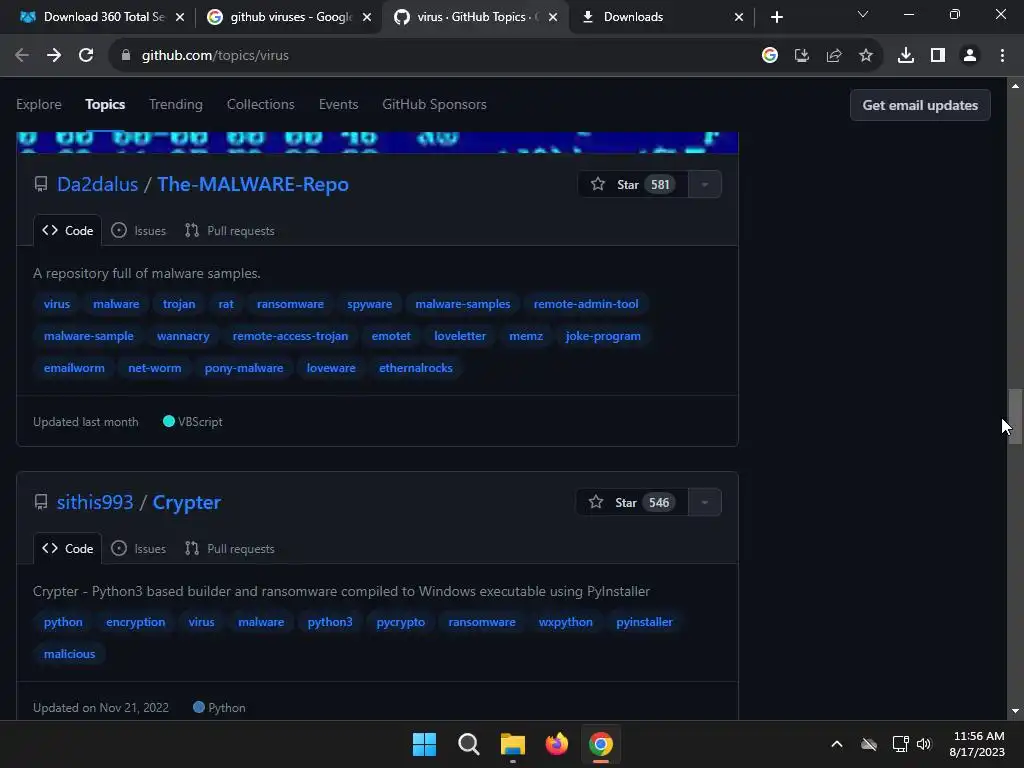Open the Events navigation item
The height and width of the screenshot is (768, 1024).
(x=338, y=104)
